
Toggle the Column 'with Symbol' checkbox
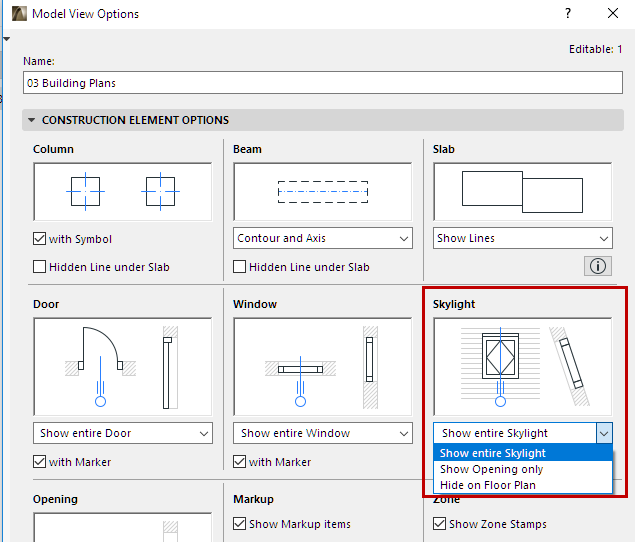coord(40,239)
